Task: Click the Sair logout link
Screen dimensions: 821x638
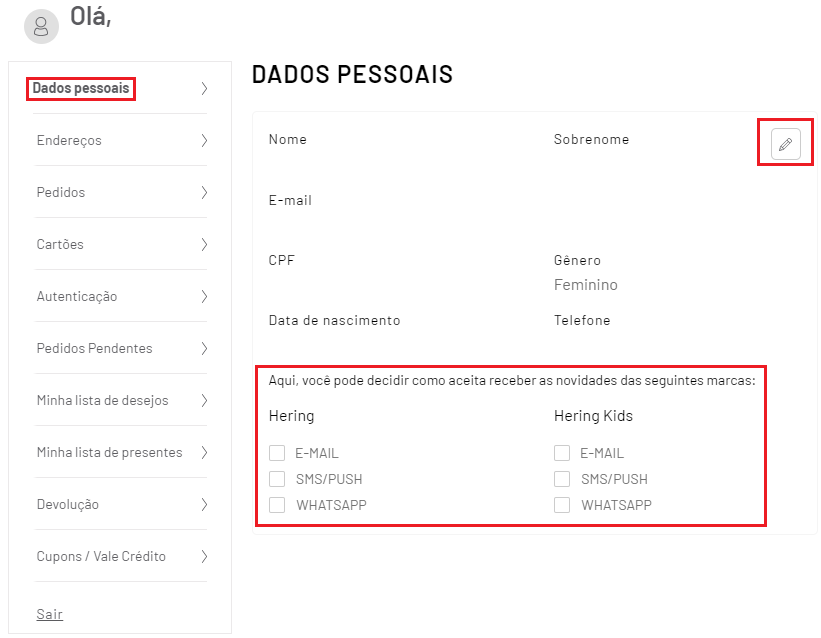Action: 50,614
